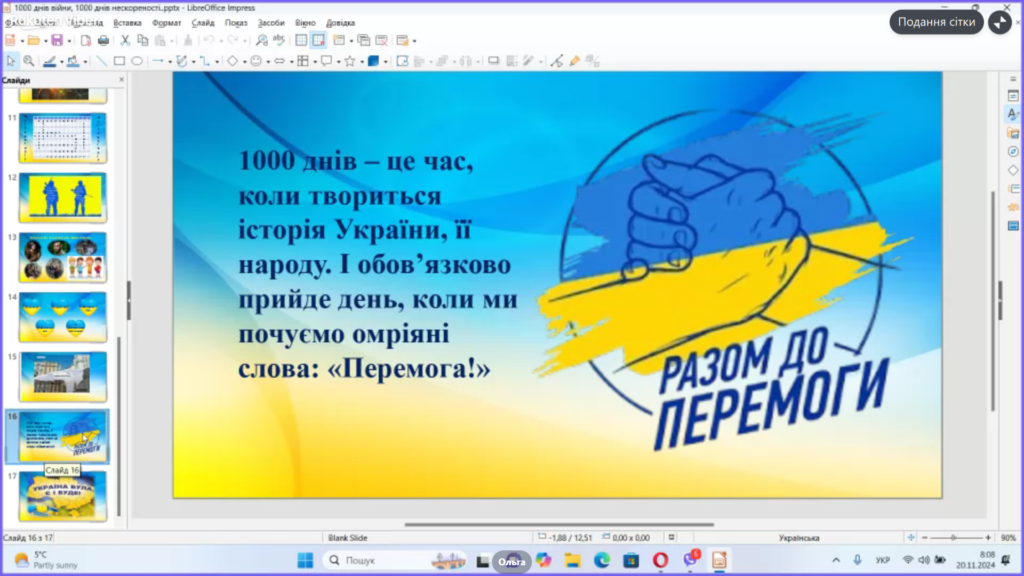Image resolution: width=1024 pixels, height=576 pixels.
Task: Click the Print icon in toolbar
Action: (x=103, y=40)
